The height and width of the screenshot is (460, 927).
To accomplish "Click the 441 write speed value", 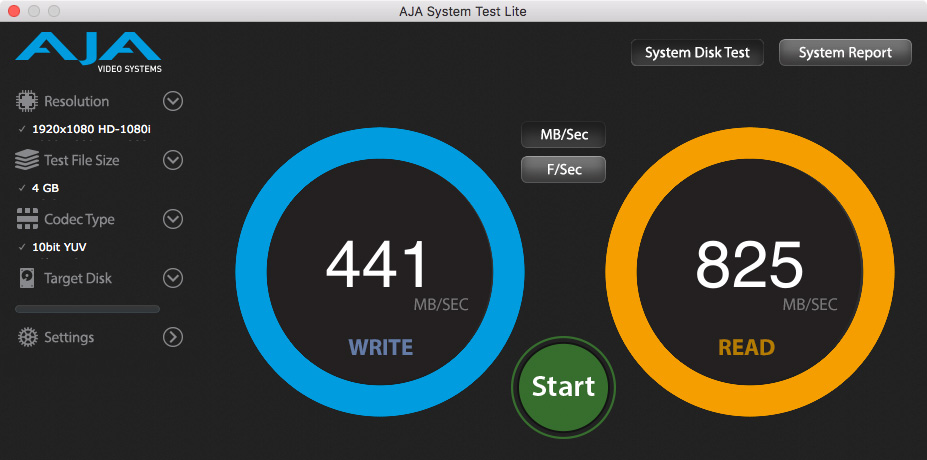I will click(x=377, y=264).
